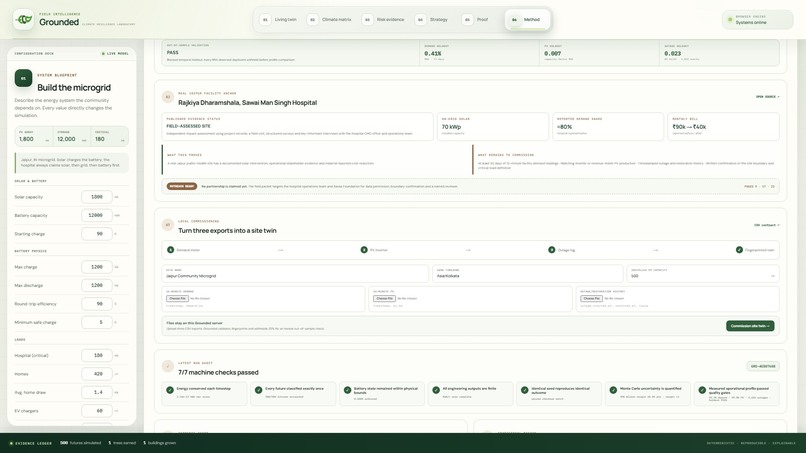806x453 pixels.
Task: Click Choose File under 15-minute demand
Action: pyautogui.click(x=177, y=298)
